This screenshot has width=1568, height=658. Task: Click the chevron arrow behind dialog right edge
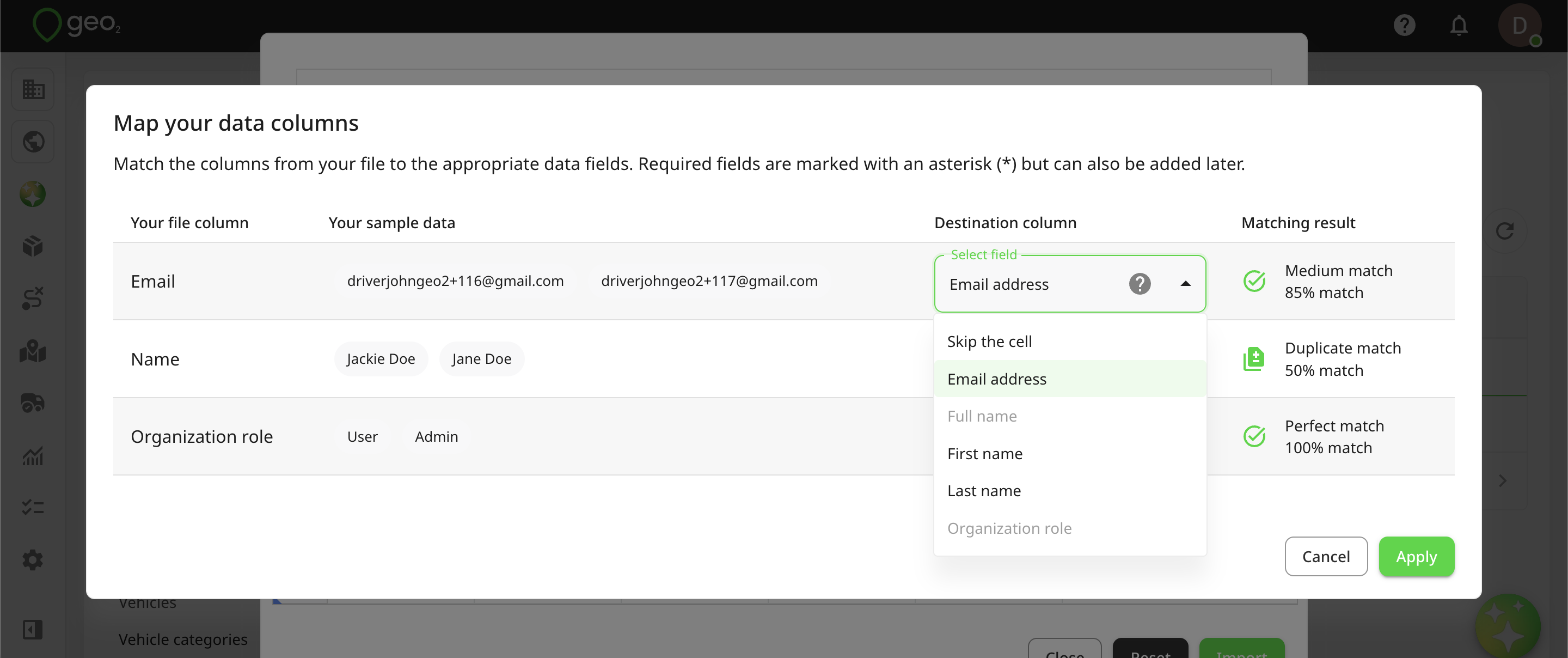click(1502, 482)
